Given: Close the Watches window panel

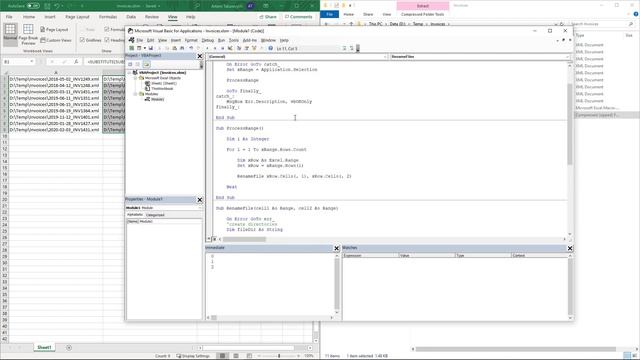Looking at the screenshot, I should click(570, 248).
